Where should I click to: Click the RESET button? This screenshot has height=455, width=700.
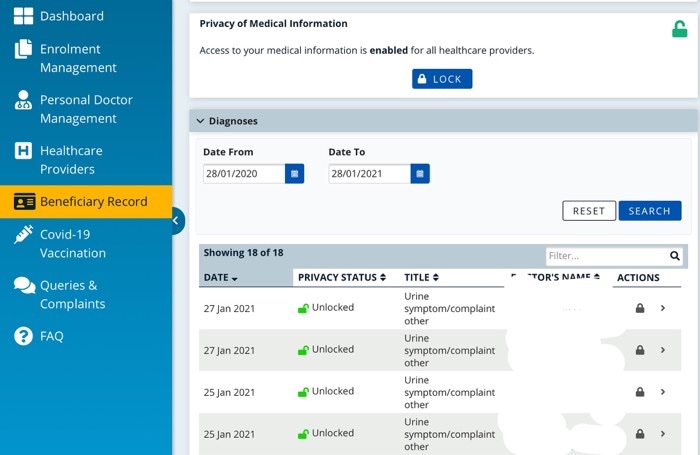[589, 211]
